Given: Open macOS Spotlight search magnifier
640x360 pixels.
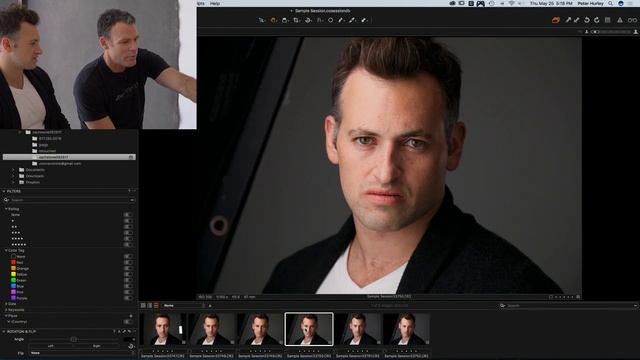Looking at the screenshot, I should (x=611, y=3).
